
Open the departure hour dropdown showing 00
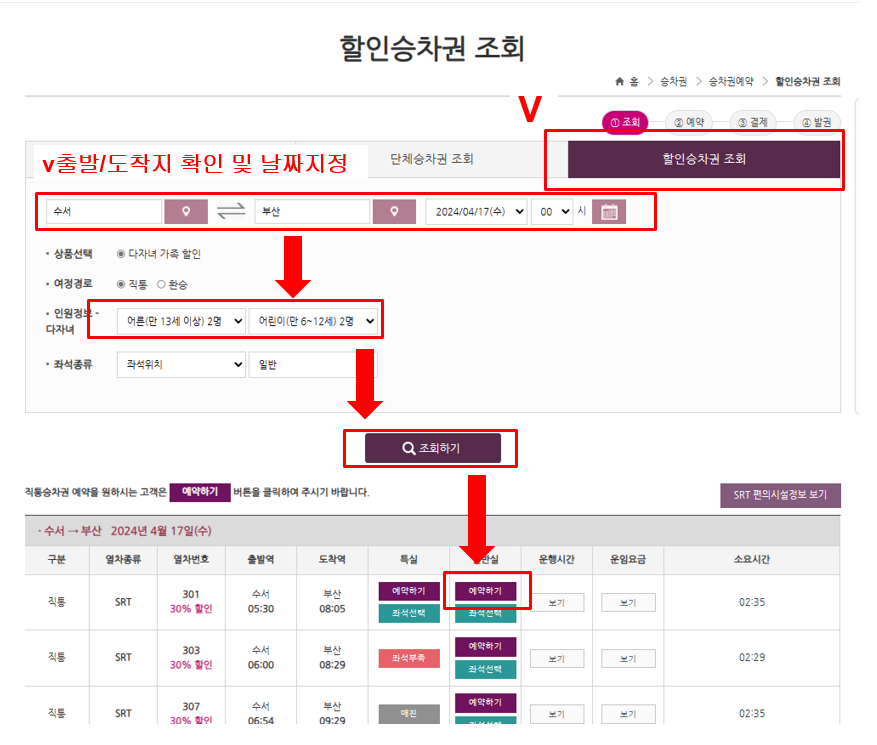[553, 211]
